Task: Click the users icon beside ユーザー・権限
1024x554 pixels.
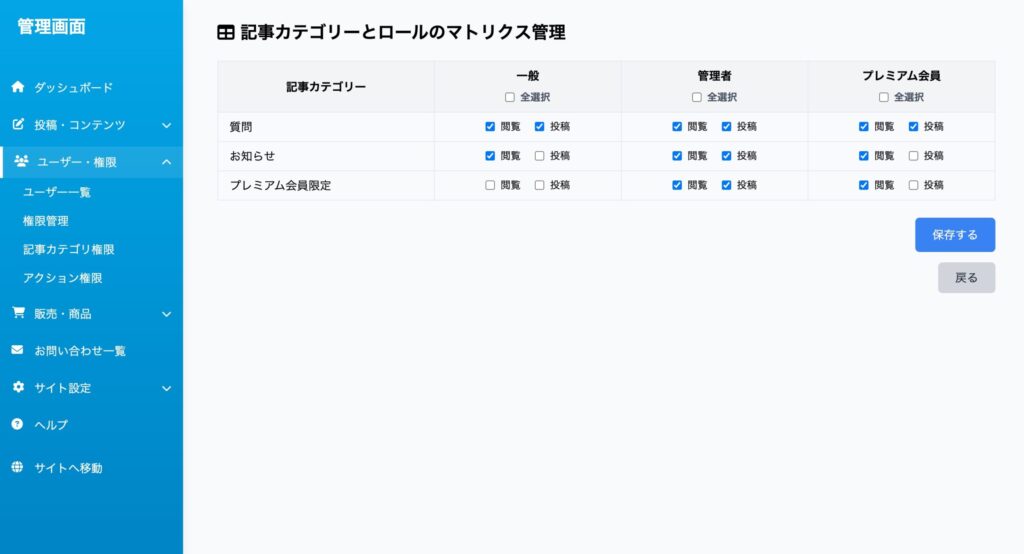Action: click(21, 161)
